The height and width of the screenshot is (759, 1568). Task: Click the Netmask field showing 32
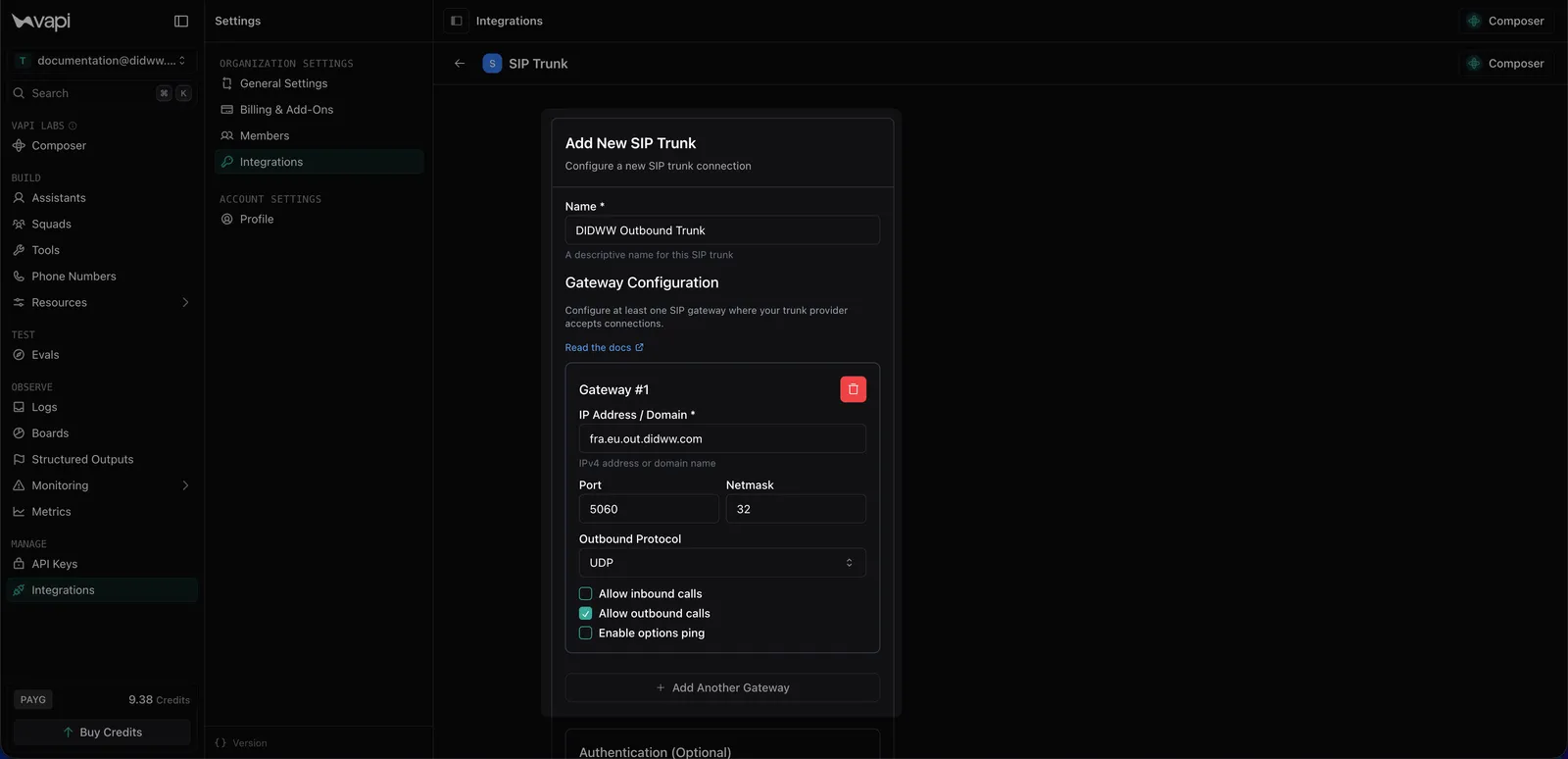click(x=796, y=509)
